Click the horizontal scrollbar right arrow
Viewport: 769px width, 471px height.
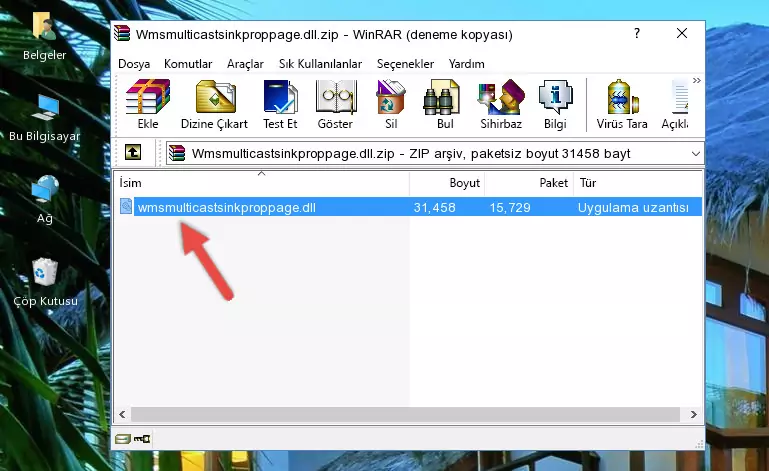(693, 414)
